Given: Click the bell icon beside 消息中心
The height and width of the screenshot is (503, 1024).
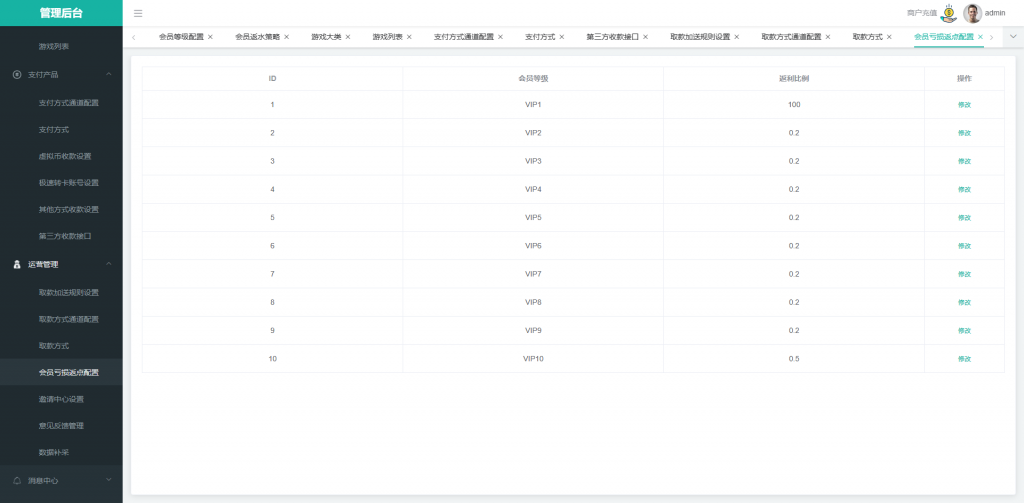Looking at the screenshot, I should tap(17, 480).
